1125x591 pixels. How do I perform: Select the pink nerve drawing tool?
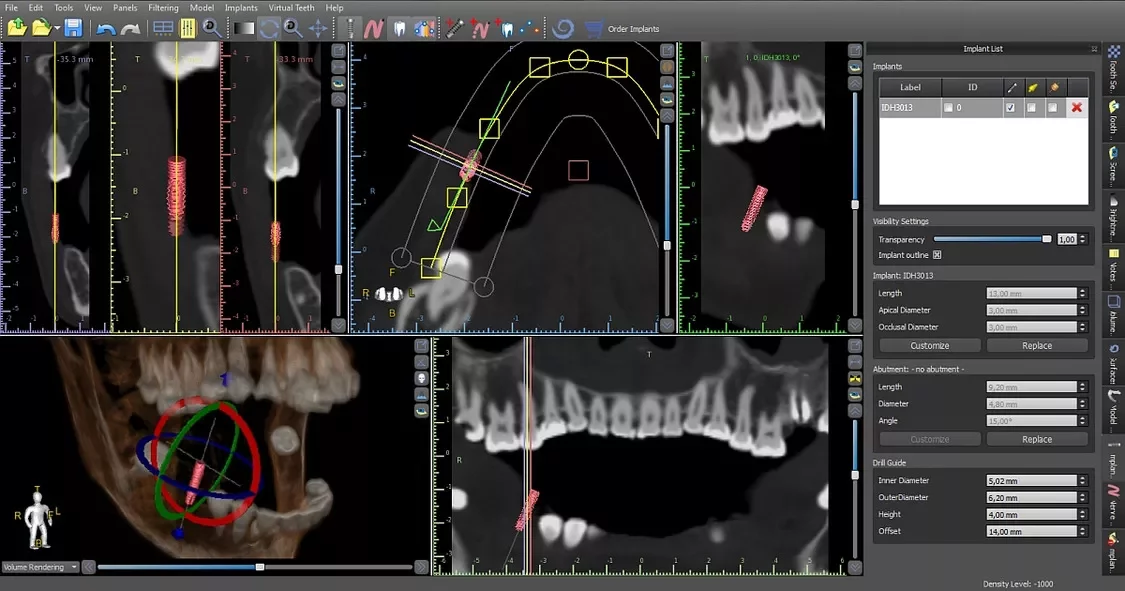click(x=374, y=29)
